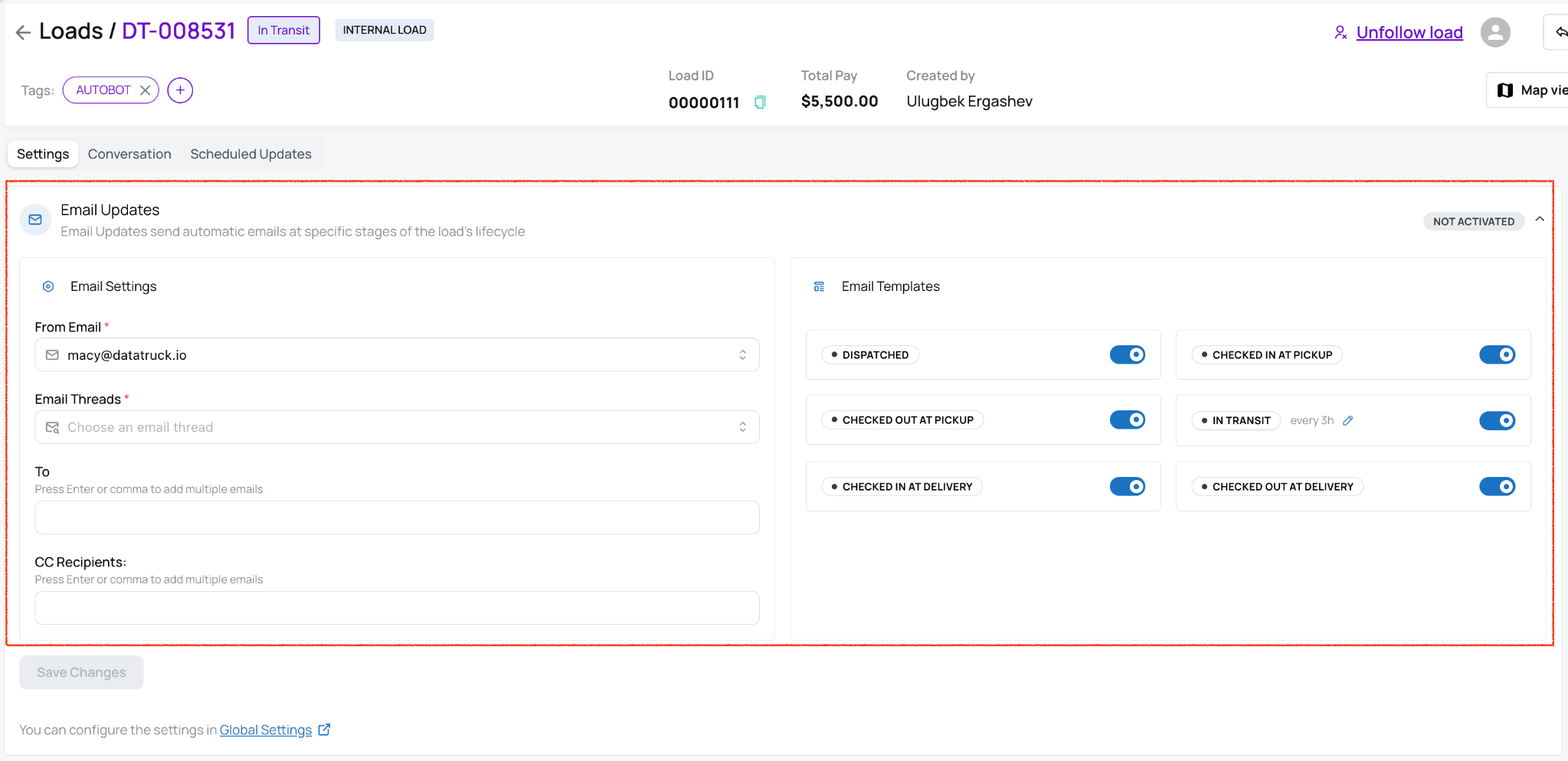
Task: Click the external link icon beside Global Settings
Action: [x=324, y=730]
